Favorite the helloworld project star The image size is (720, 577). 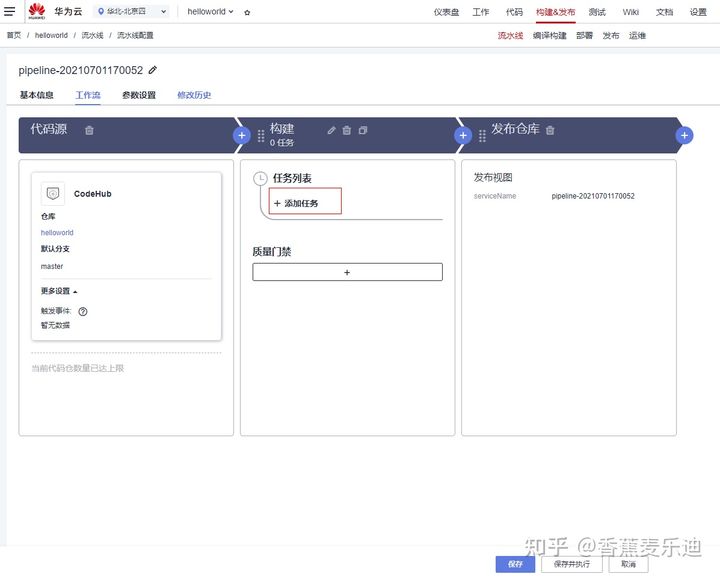(x=247, y=12)
